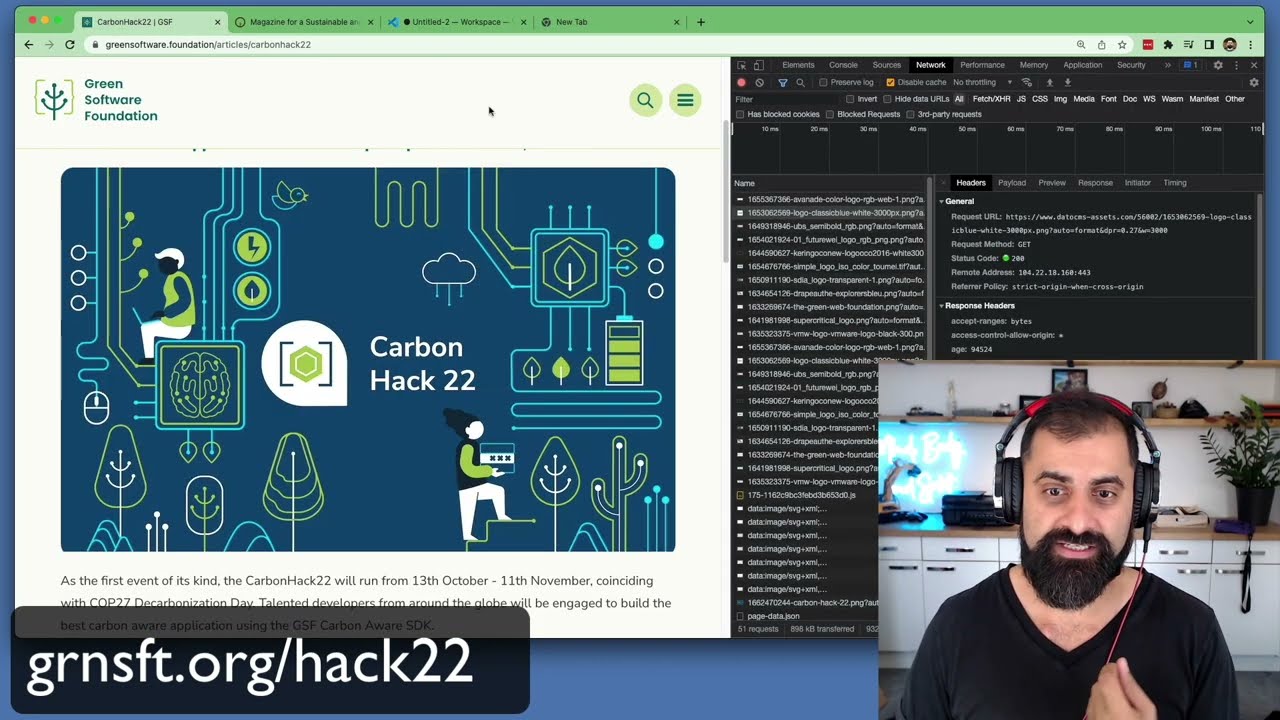Select the page-data.json request
1280x720 pixels.
(805, 616)
